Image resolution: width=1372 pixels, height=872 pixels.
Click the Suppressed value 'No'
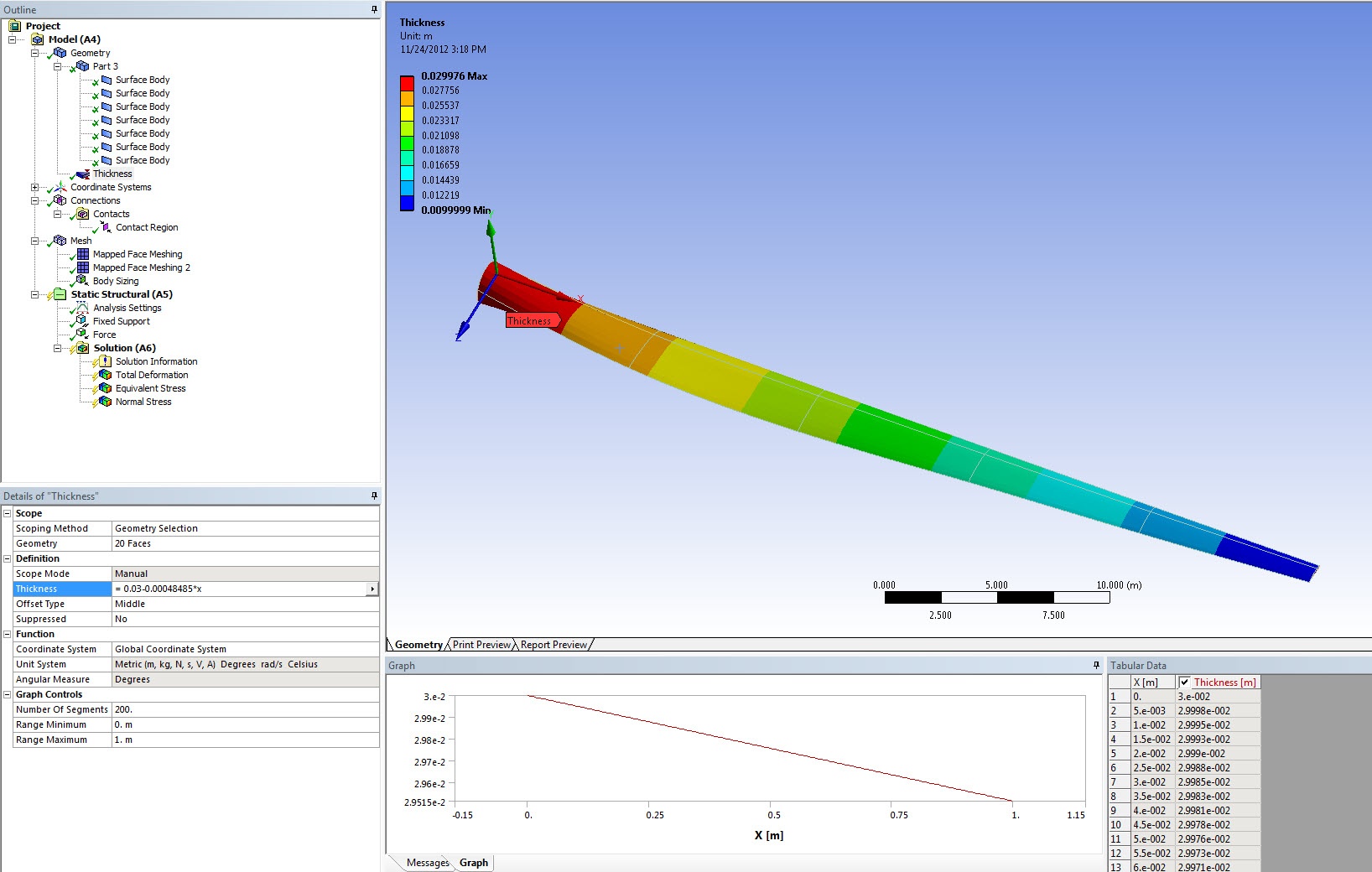(245, 619)
